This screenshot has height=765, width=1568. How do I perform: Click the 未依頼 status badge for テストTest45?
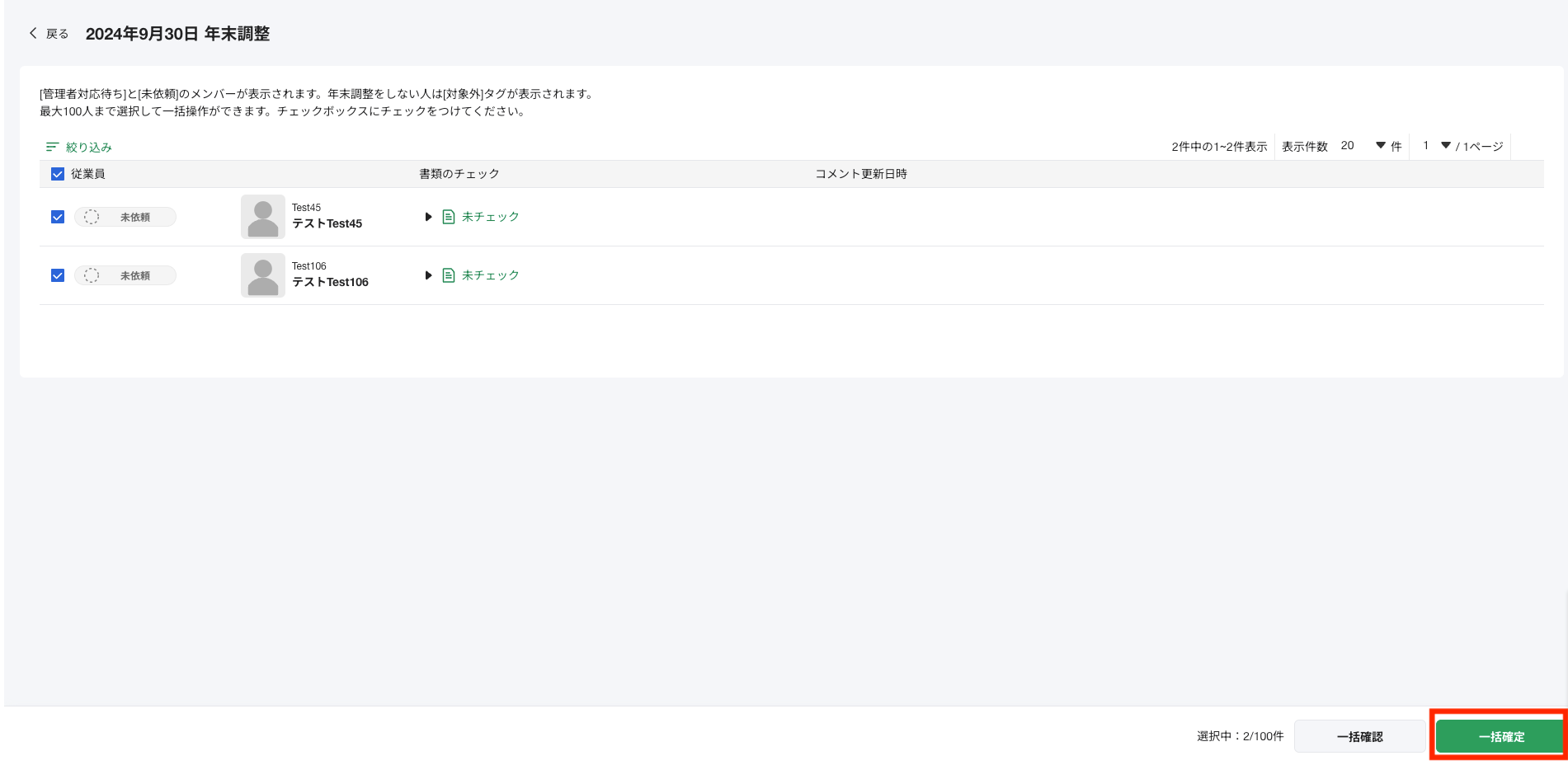tap(125, 217)
